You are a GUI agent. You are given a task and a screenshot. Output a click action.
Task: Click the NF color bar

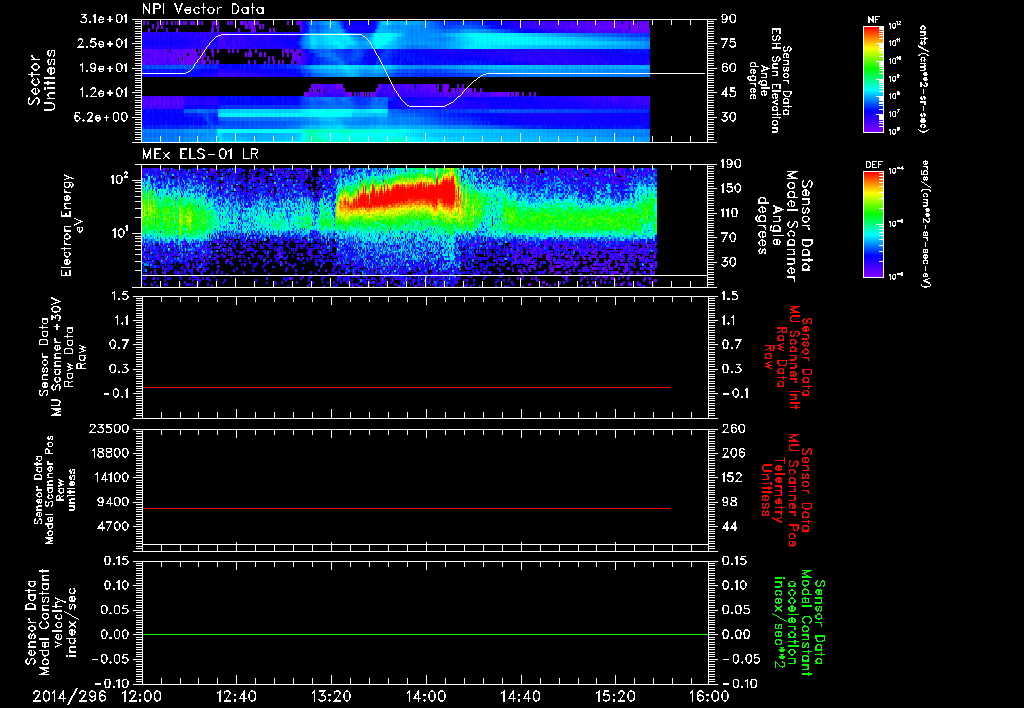(x=874, y=79)
